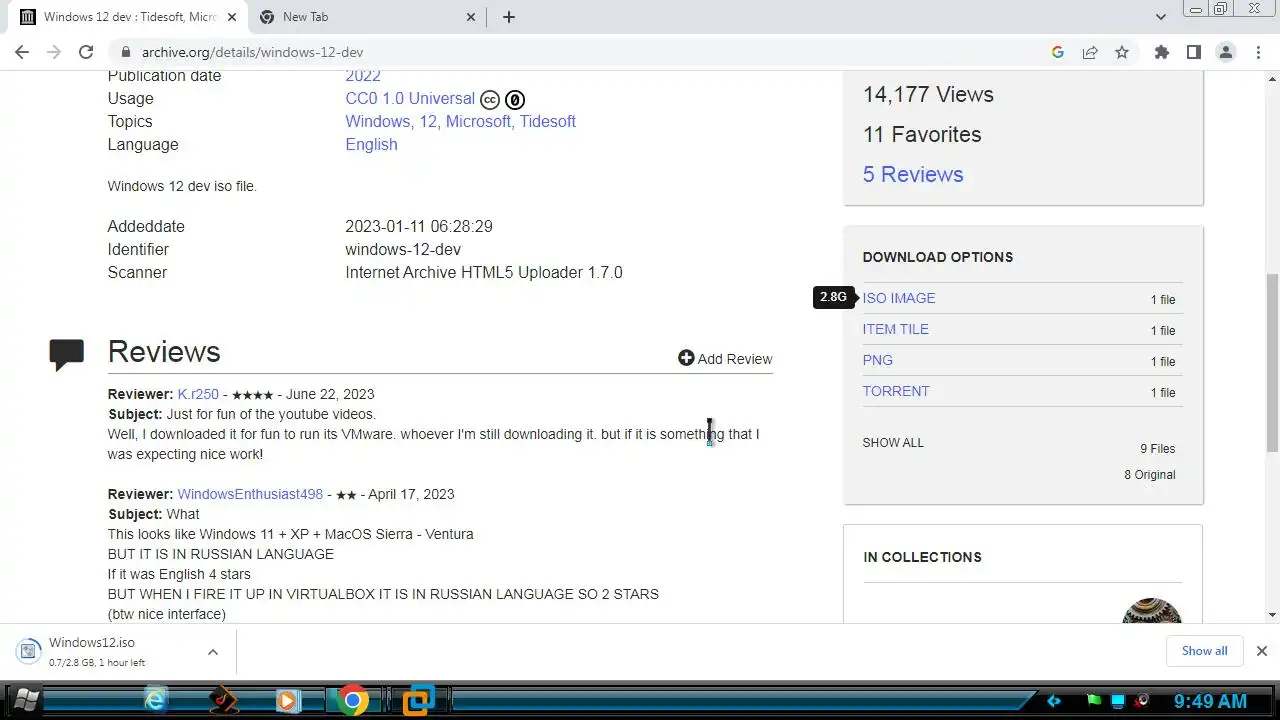The image size is (1280, 720).
Task: Open reviewer WindowsEnthusiast498's profile
Action: (250, 494)
